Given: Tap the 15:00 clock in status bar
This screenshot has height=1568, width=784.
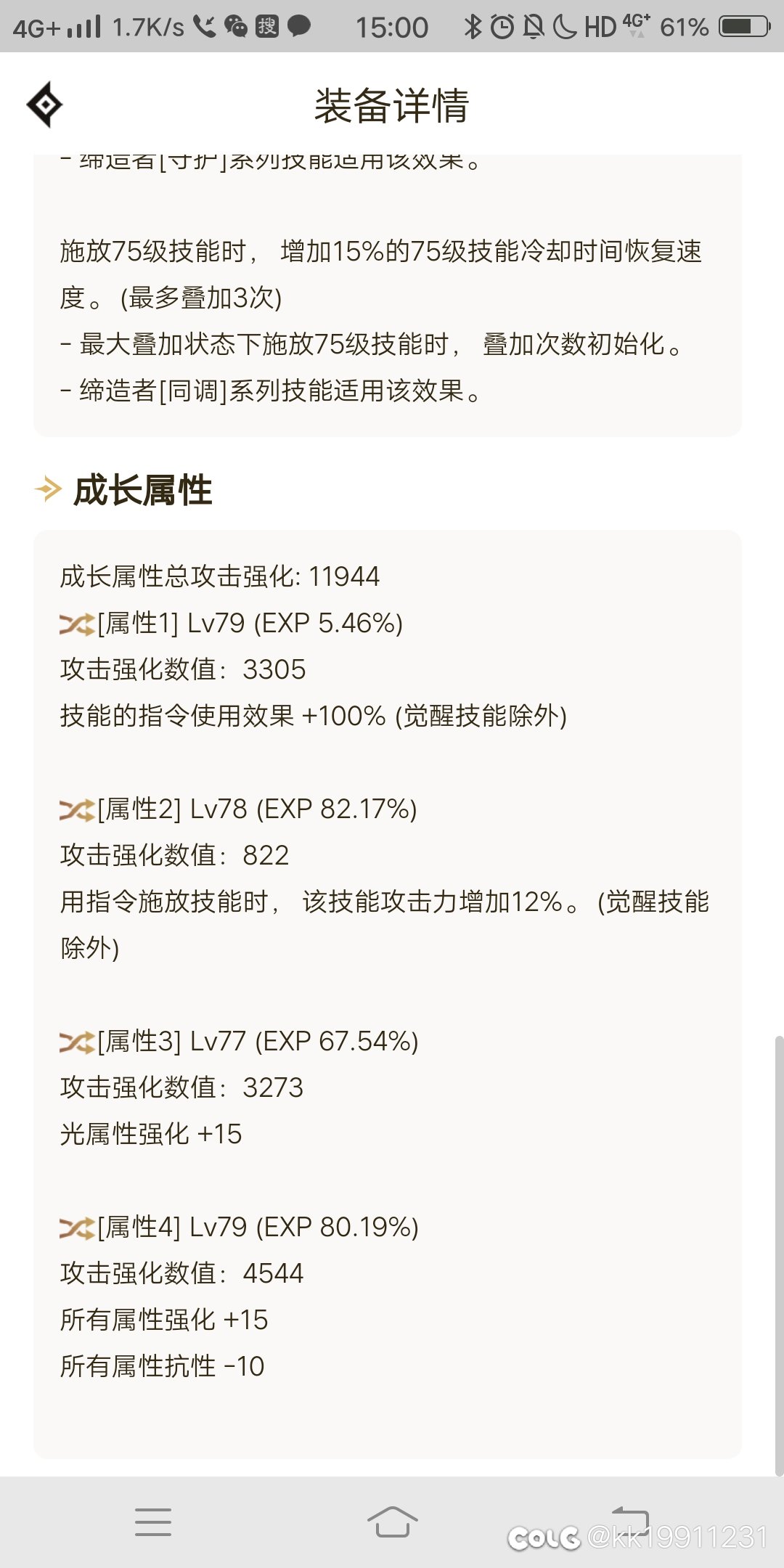Looking at the screenshot, I should click(x=391, y=28).
